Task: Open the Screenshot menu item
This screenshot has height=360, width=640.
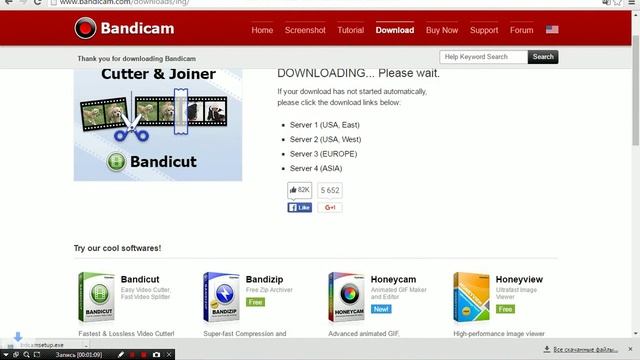Action: 305,30
